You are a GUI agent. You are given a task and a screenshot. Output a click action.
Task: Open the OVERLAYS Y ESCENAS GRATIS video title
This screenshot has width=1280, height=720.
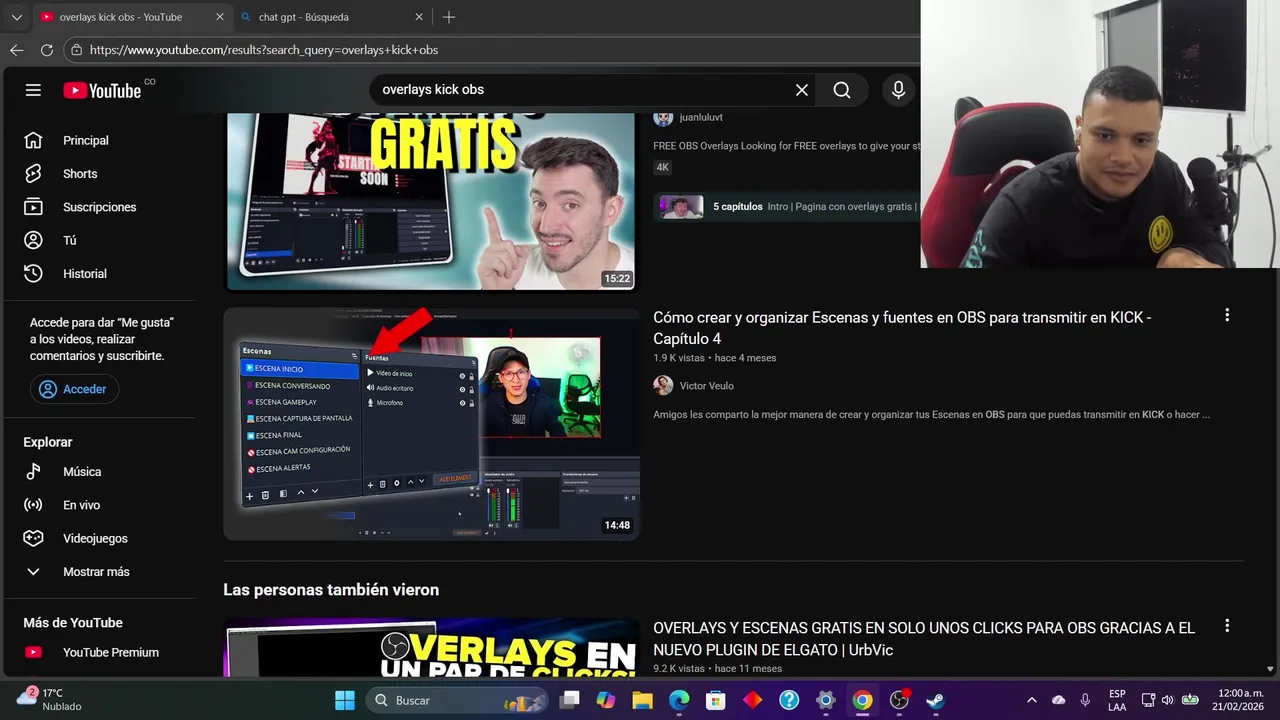[924, 639]
